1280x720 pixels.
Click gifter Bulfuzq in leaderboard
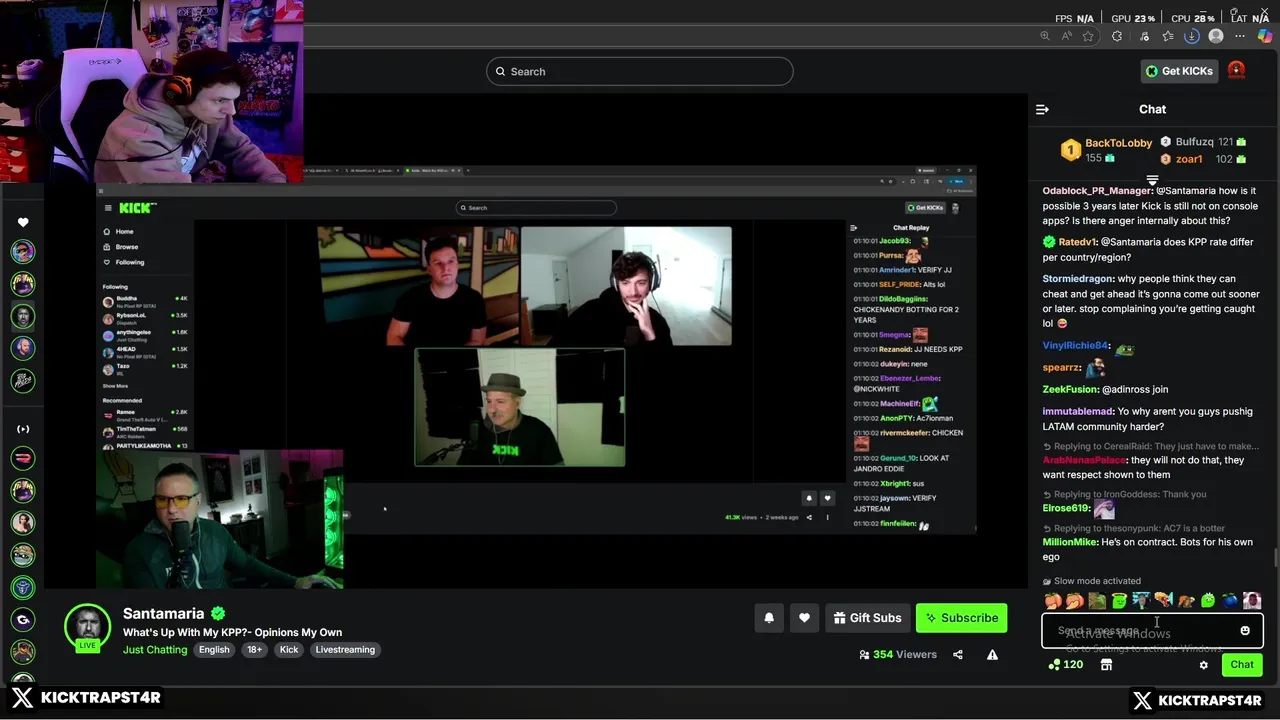[x=1194, y=142]
